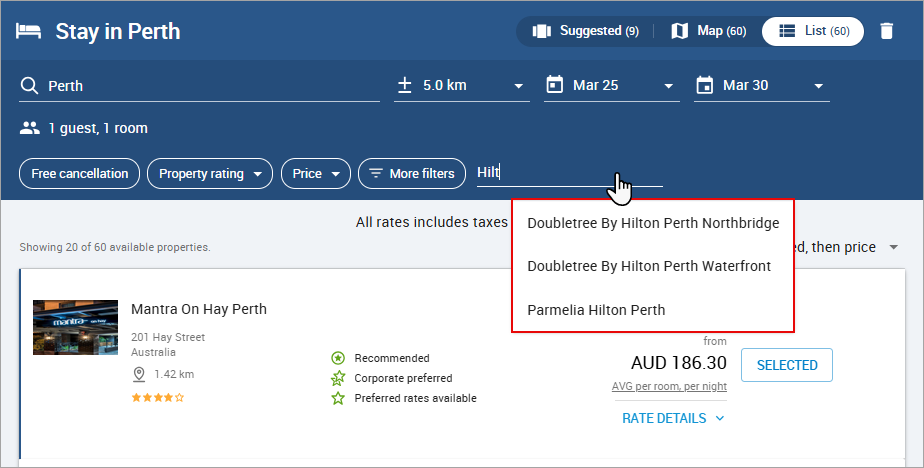Open the Mantra On Hay Perth hotel title
The image size is (924, 468).
[x=199, y=309]
